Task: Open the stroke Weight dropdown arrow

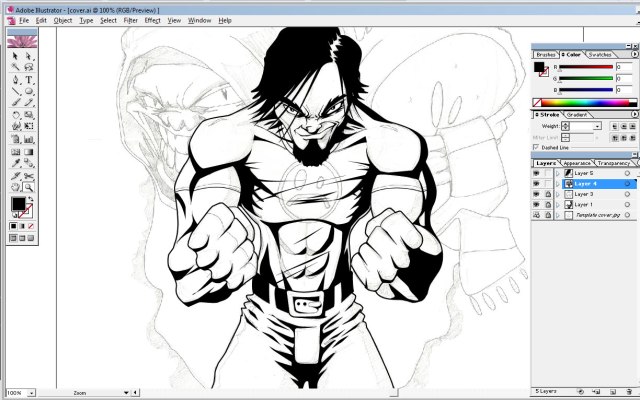Action: point(598,127)
